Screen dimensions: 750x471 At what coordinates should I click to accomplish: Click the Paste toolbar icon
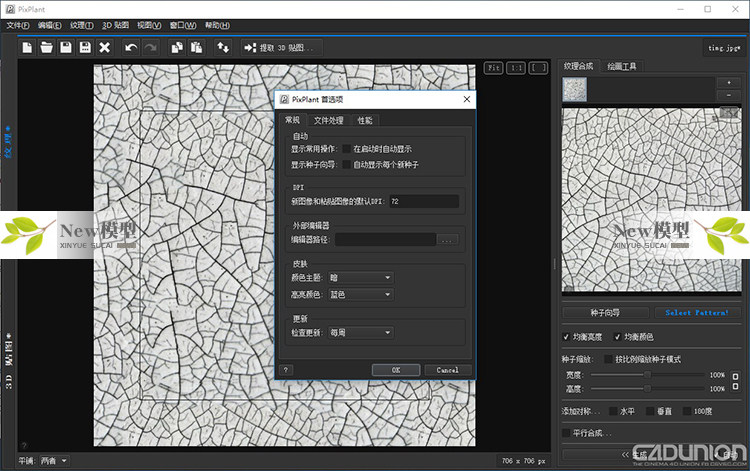[x=197, y=47]
